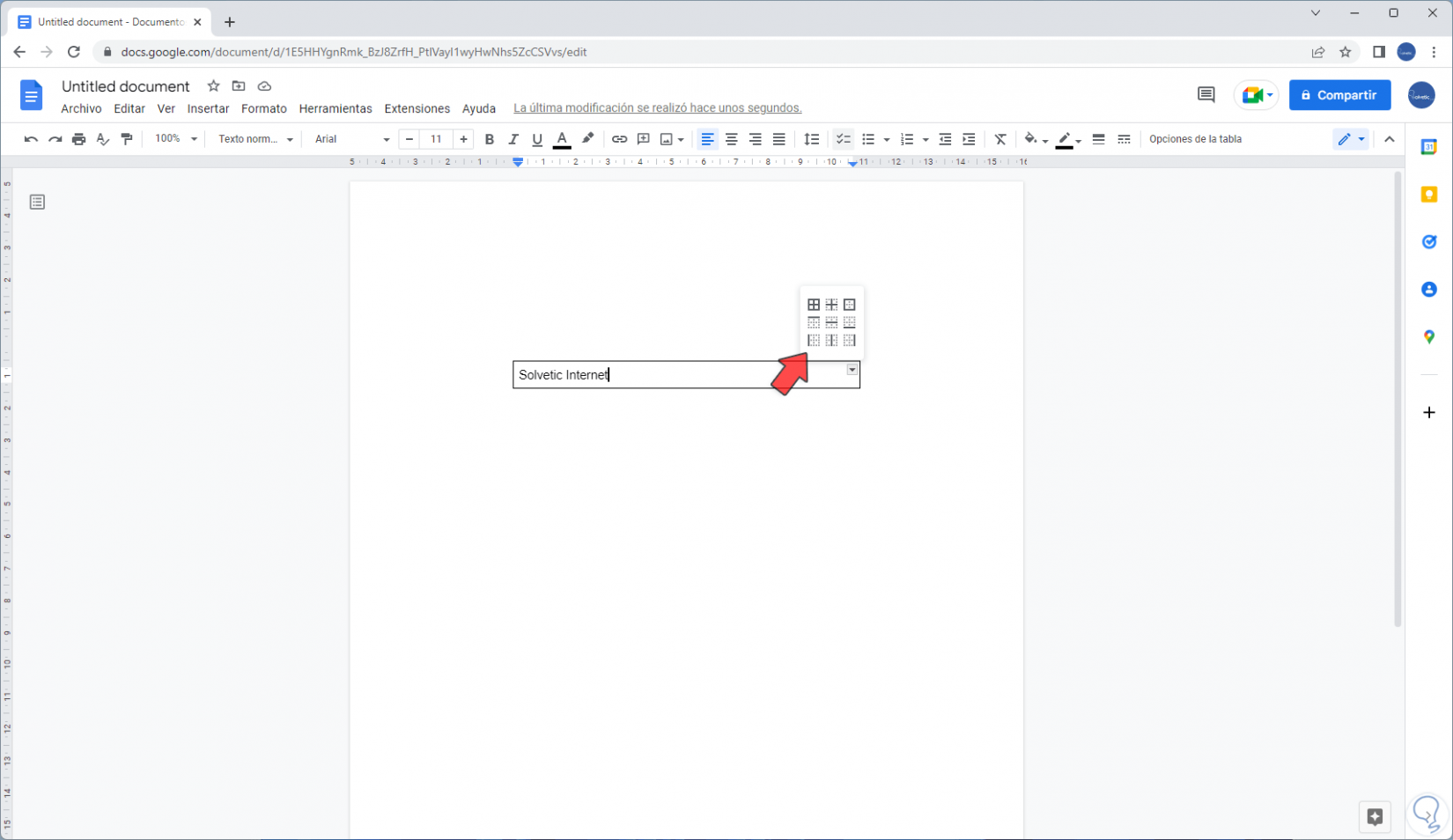Open Google Tasks side panel

coord(1429,242)
